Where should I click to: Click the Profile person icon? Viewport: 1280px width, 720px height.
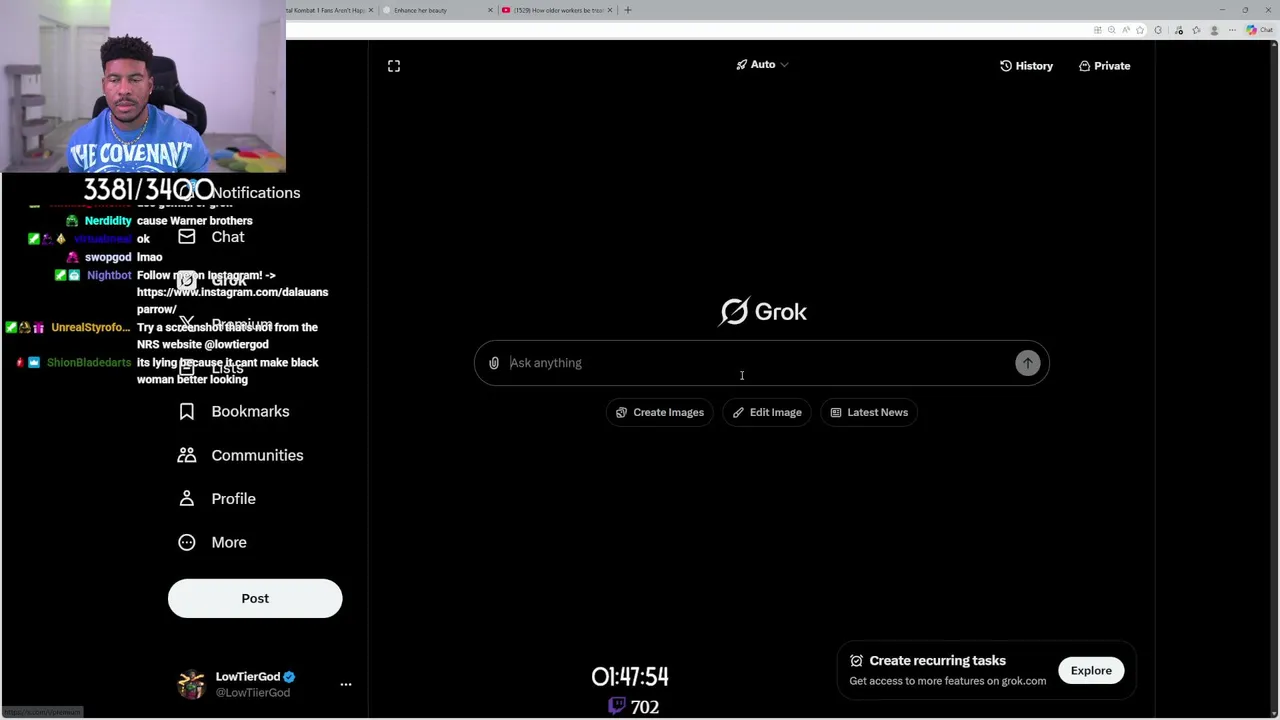[x=187, y=498]
